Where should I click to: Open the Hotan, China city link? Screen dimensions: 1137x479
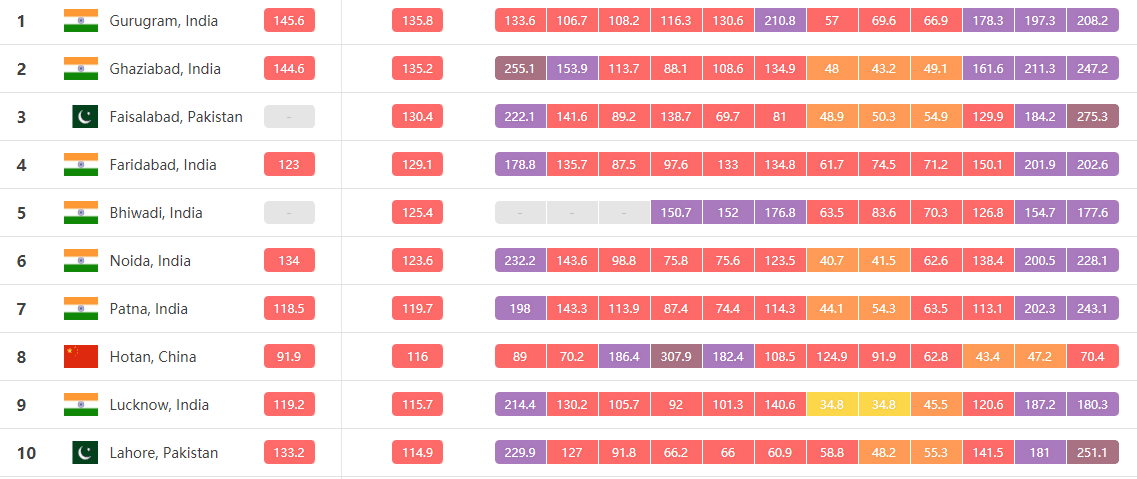tap(153, 357)
